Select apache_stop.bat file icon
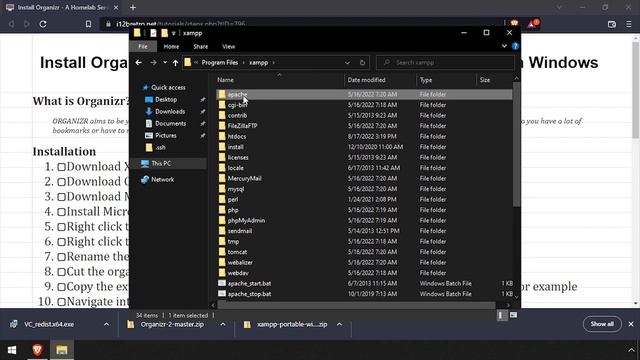This screenshot has width=640, height=360. click(222, 294)
